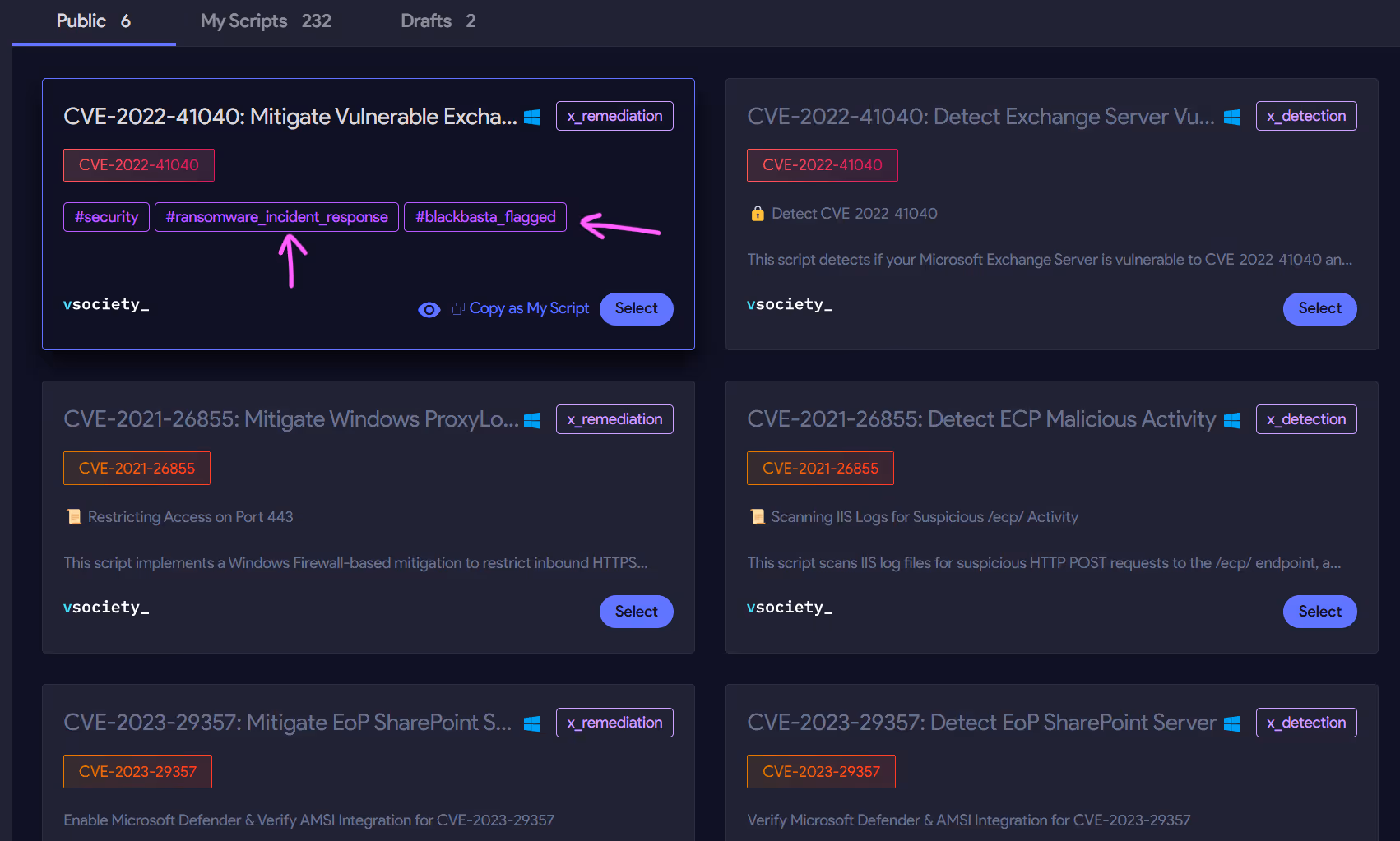Click Windows icon on CVE-2021-26855 Mitigate card
Image resolution: width=1400 pixels, height=841 pixels.
pos(532,421)
